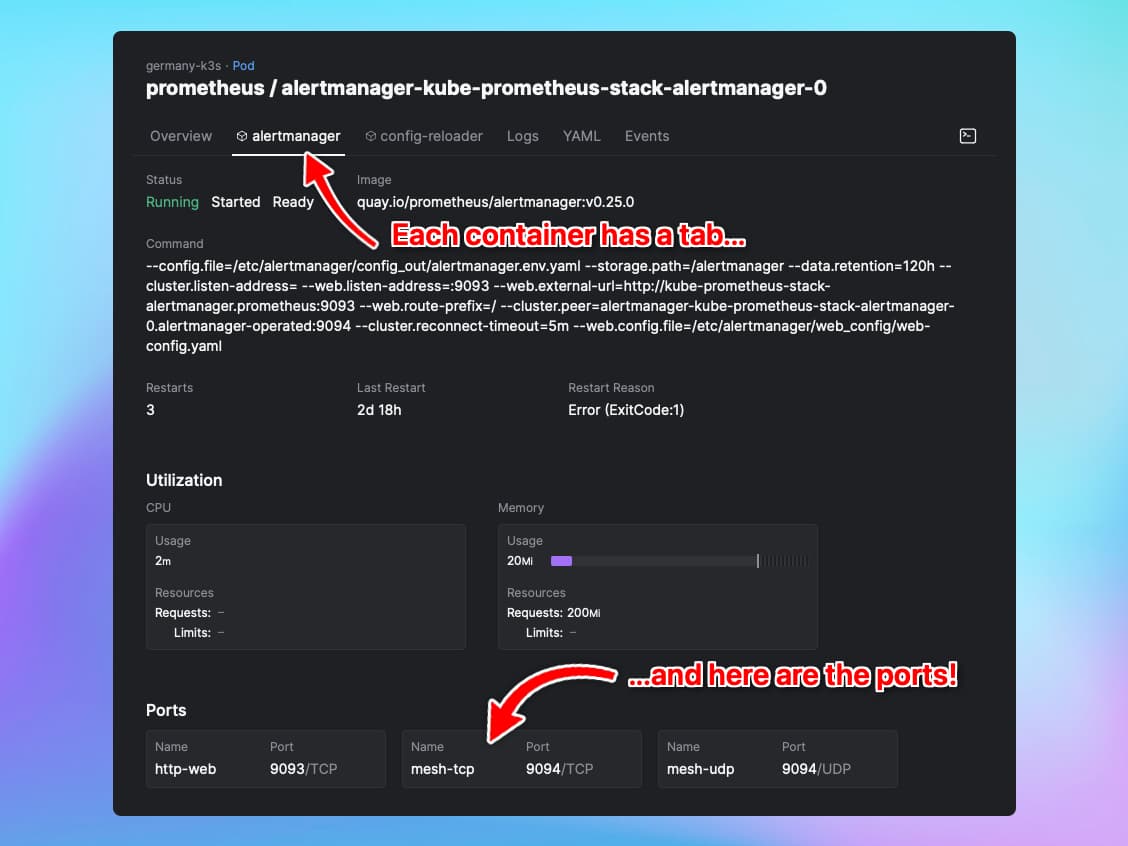Click the memory usage value 20Mi

(519, 561)
